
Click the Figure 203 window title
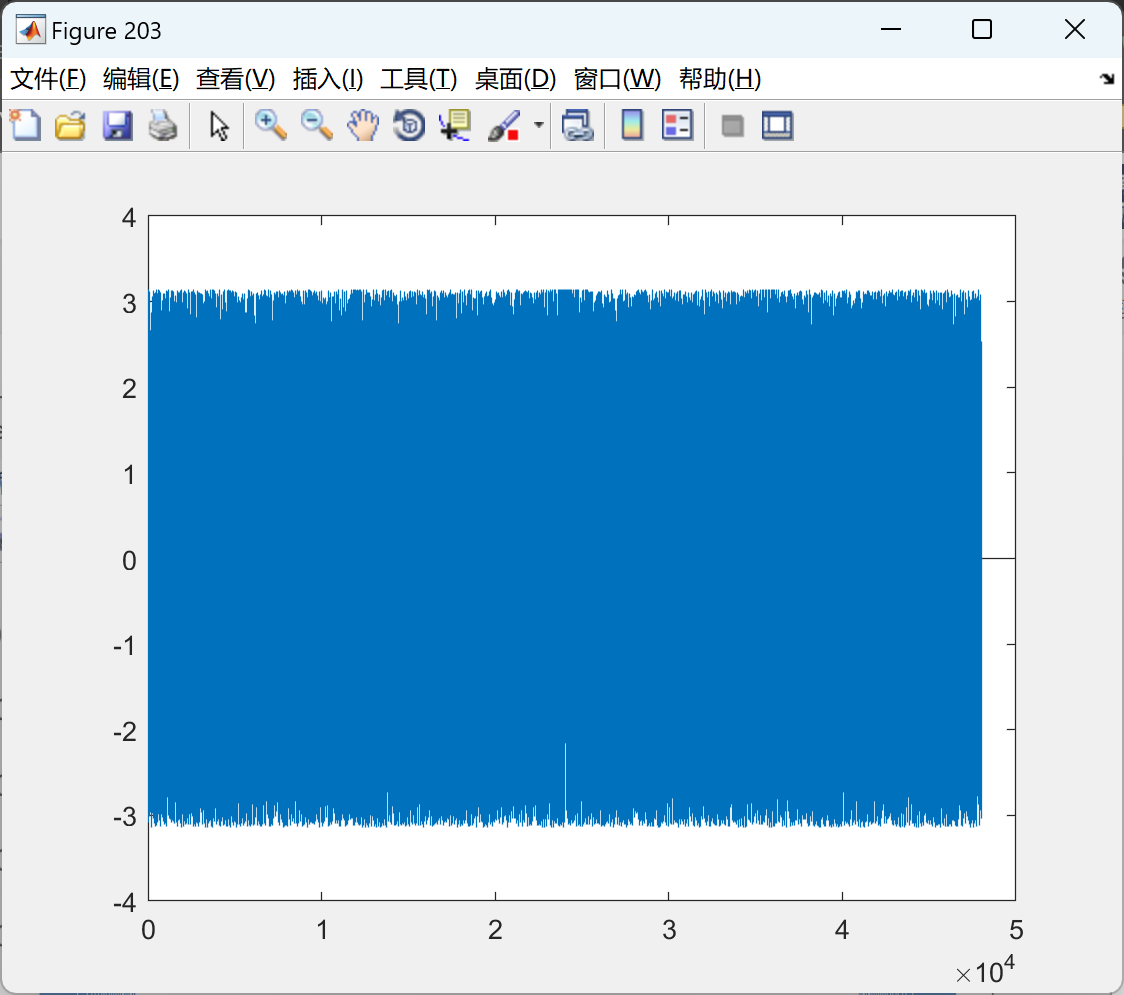click(x=106, y=31)
